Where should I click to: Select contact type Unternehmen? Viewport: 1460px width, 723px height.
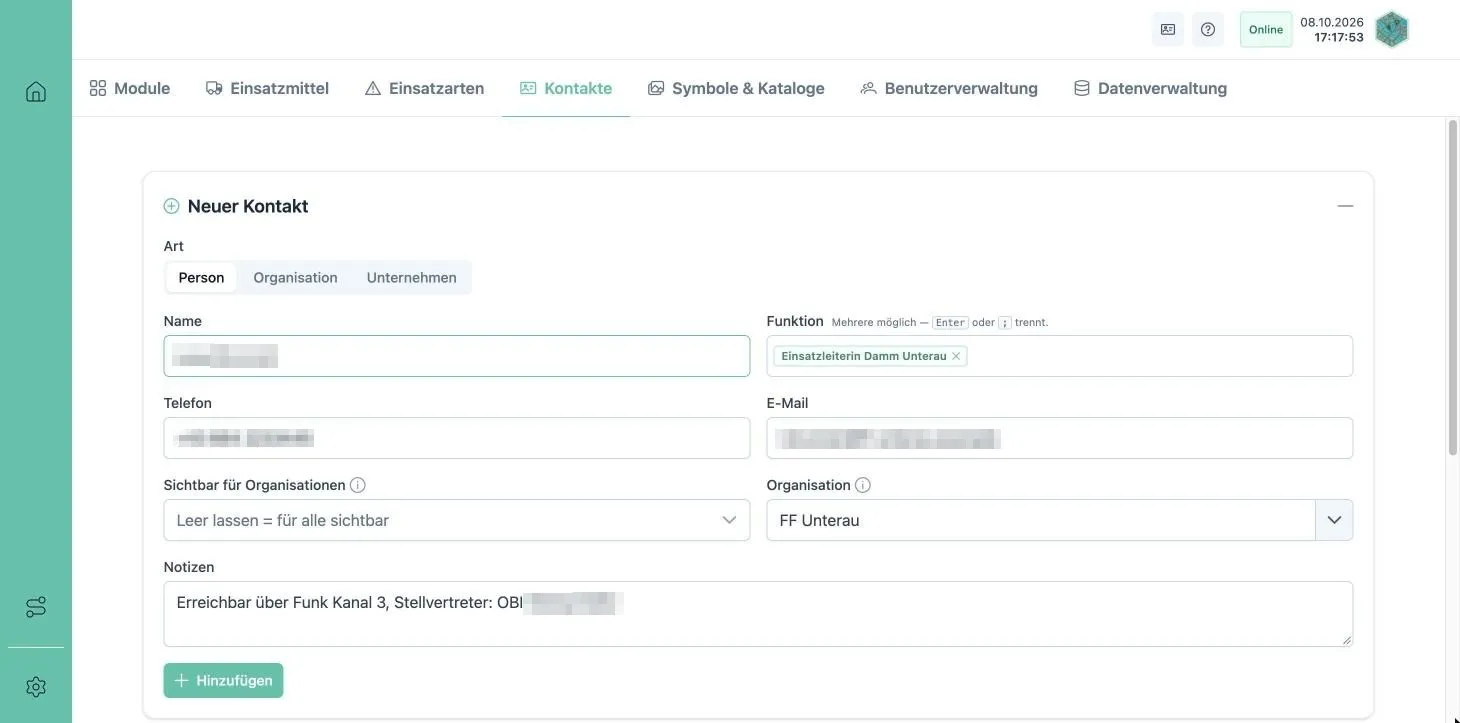pos(411,278)
